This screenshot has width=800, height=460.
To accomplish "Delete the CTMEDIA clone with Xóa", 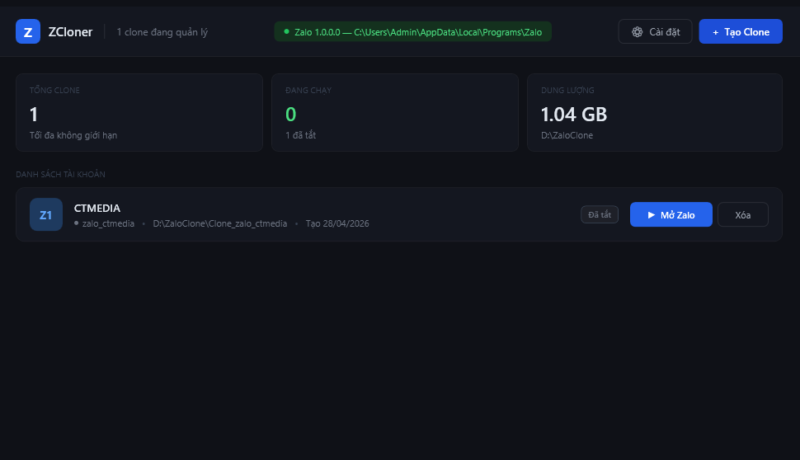I will coord(742,215).
